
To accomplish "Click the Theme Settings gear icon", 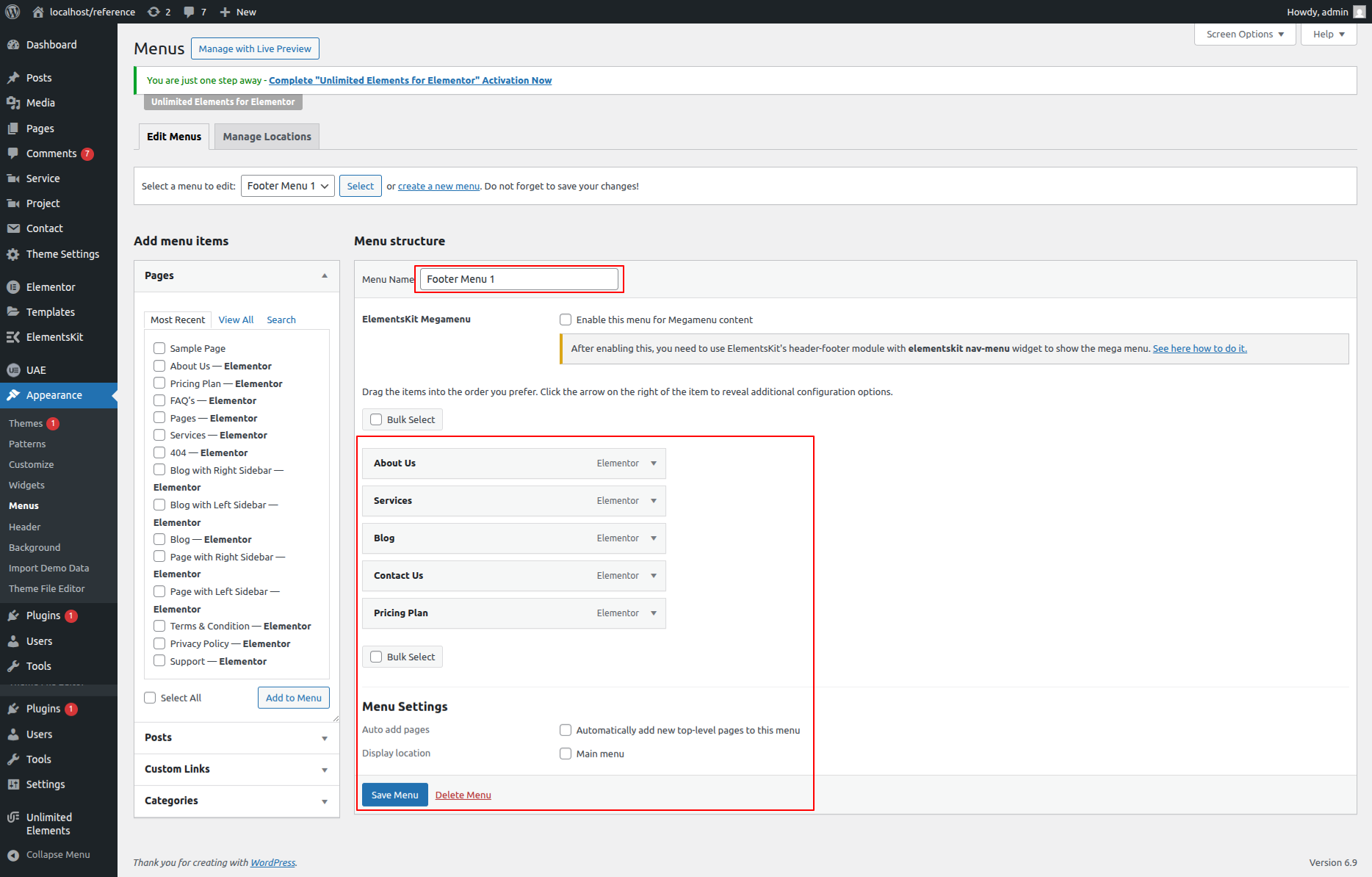I will pos(13,254).
